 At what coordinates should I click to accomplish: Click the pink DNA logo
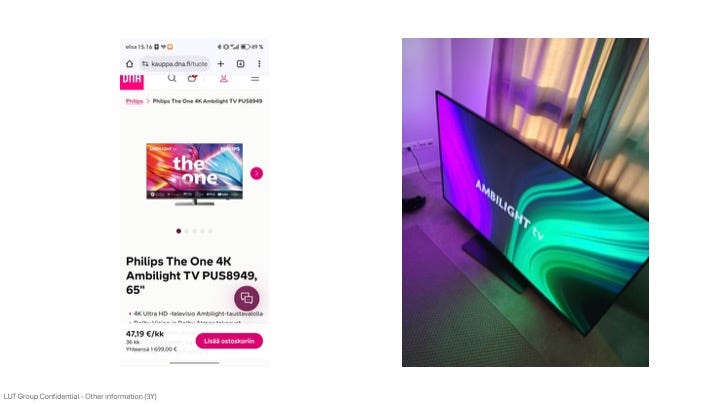[132, 81]
